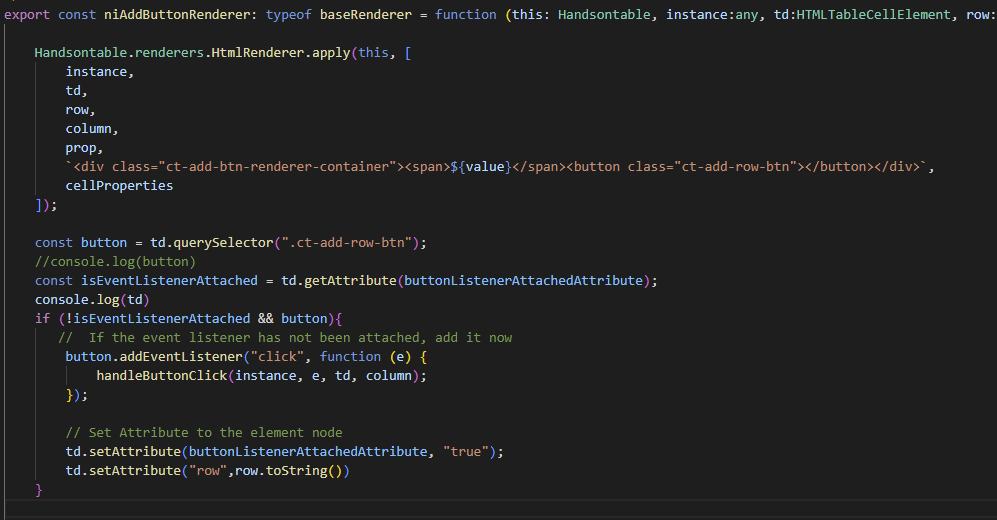Click the 'row,' argument line
Viewport: 997px width, 520px height.
point(80,110)
